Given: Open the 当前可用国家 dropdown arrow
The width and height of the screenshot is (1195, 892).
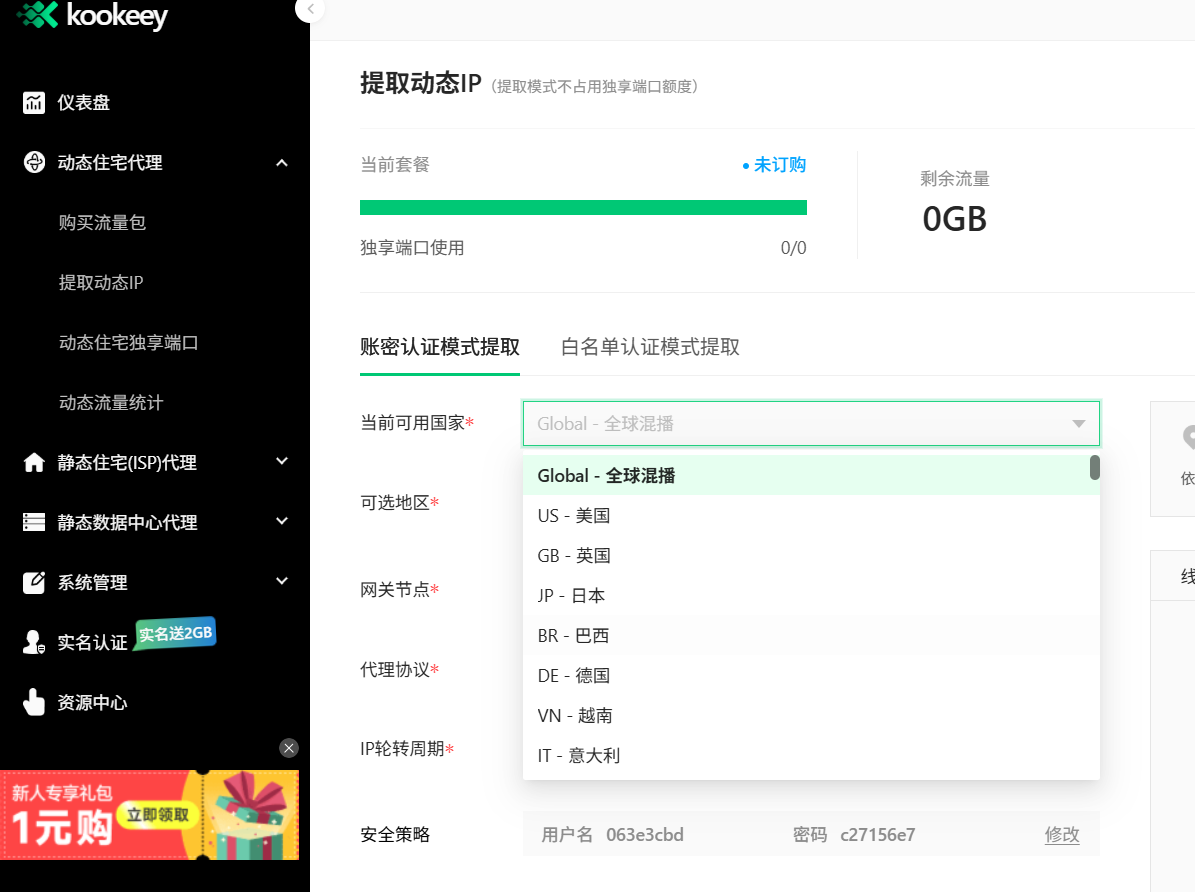Looking at the screenshot, I should [1078, 424].
